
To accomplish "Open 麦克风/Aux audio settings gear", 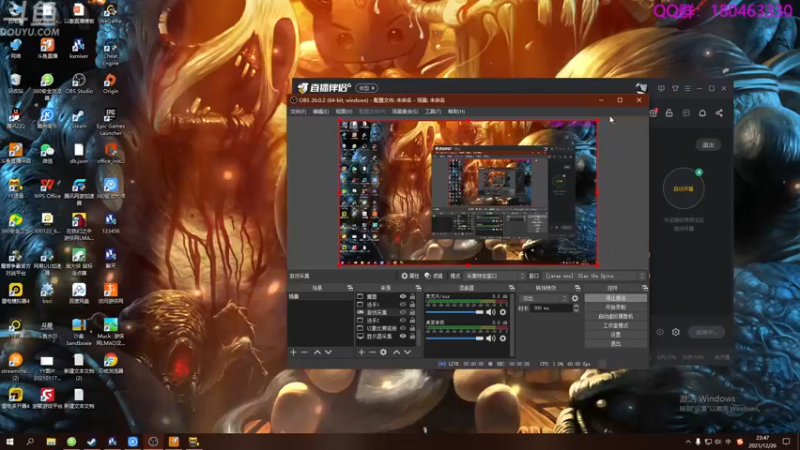I will click(503, 312).
